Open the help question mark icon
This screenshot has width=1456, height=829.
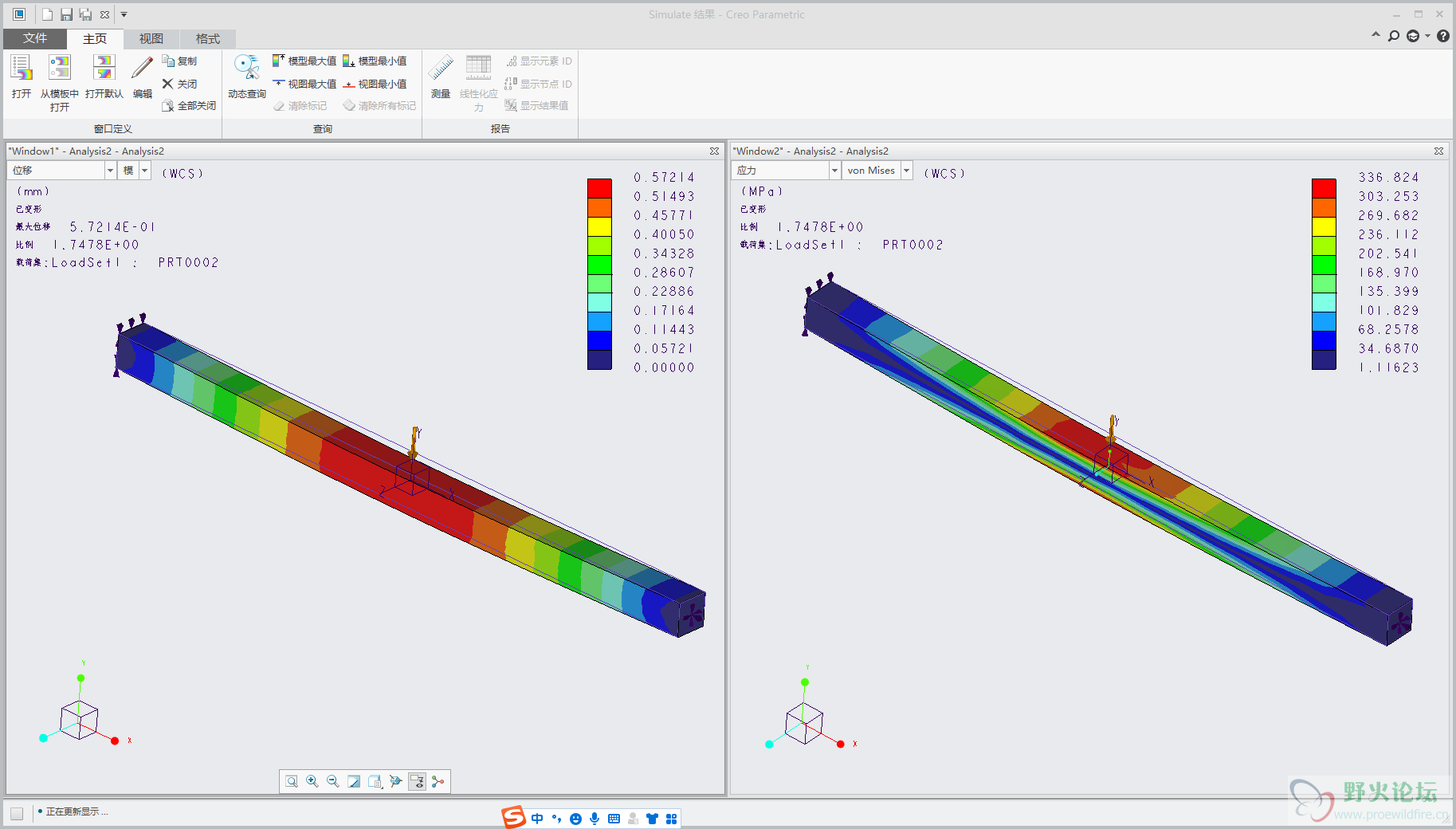point(1443,36)
